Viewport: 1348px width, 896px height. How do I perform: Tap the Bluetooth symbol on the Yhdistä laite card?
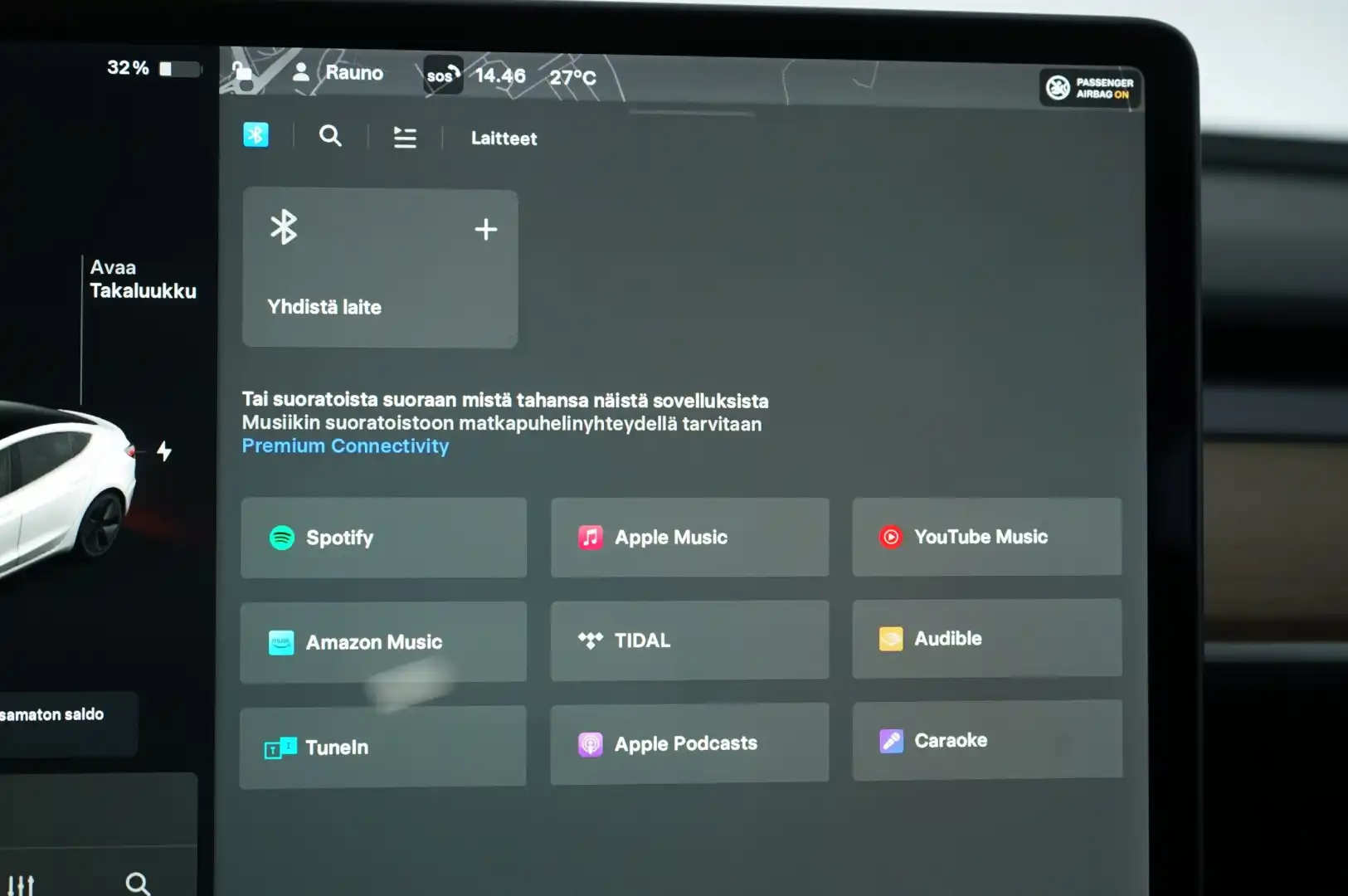point(284,226)
